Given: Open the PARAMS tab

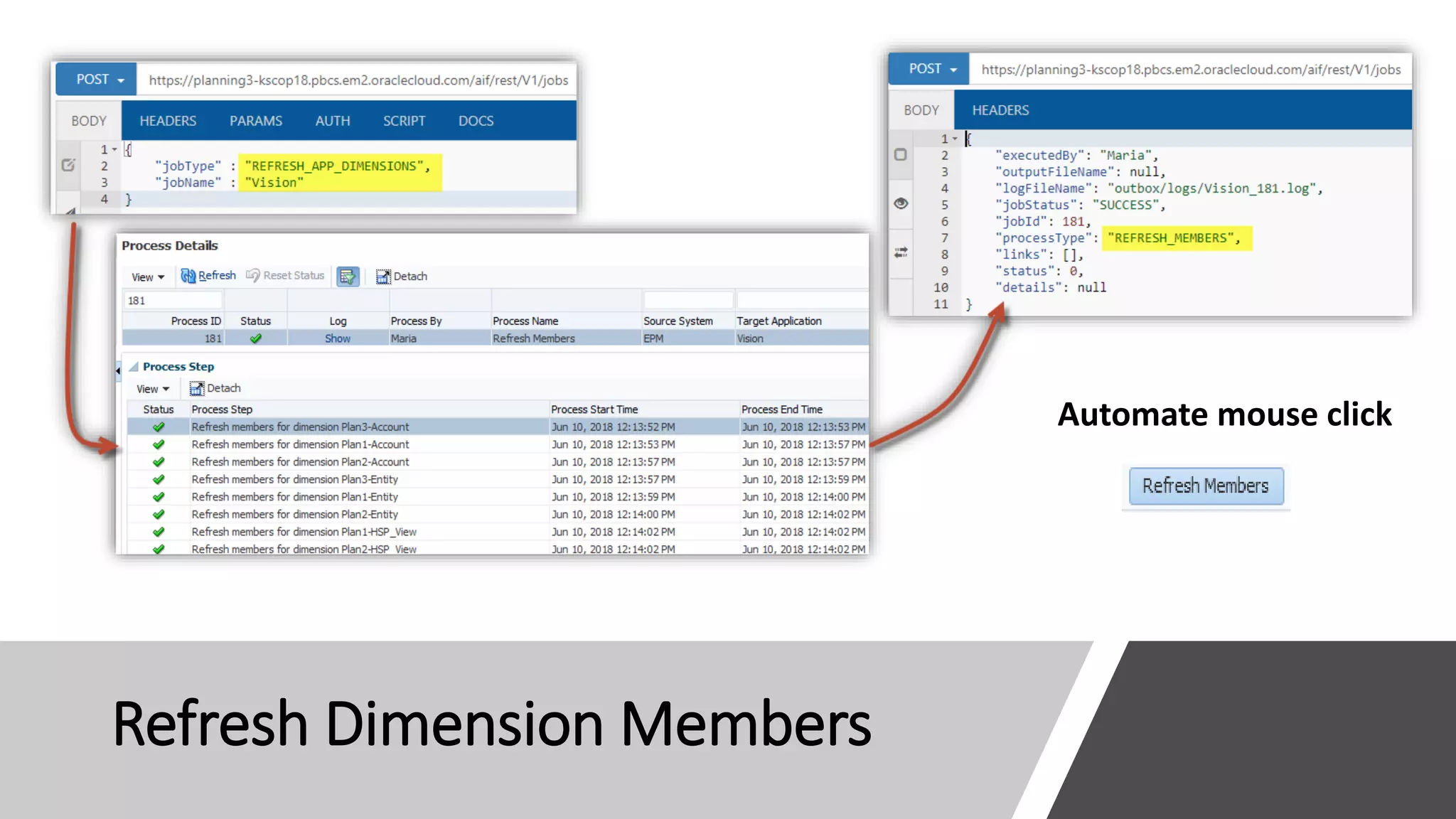Looking at the screenshot, I should [x=255, y=121].
